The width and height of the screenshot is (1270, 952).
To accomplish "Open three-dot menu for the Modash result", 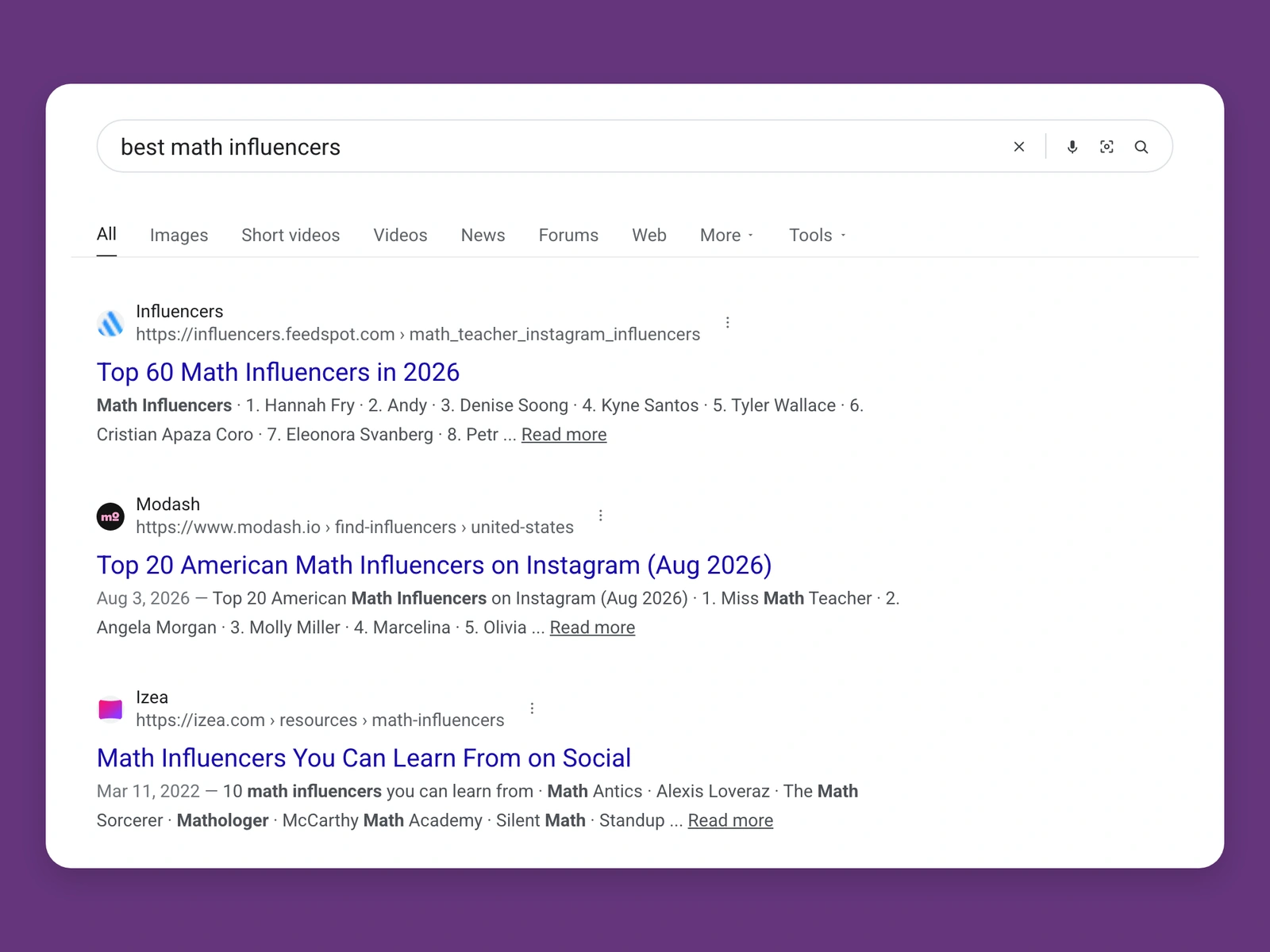I will click(x=601, y=516).
